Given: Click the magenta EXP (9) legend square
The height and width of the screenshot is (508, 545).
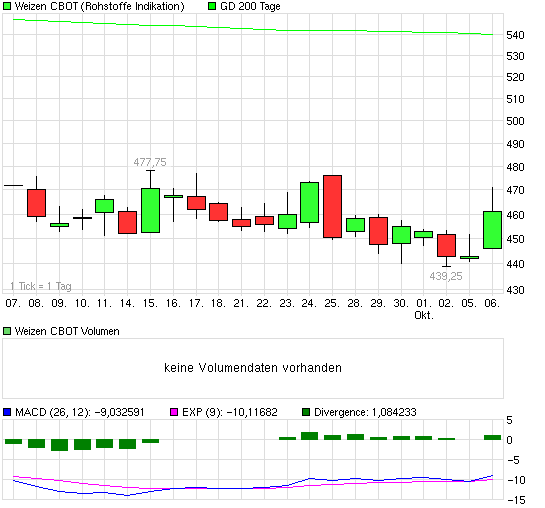Looking at the screenshot, I should pos(174,412).
